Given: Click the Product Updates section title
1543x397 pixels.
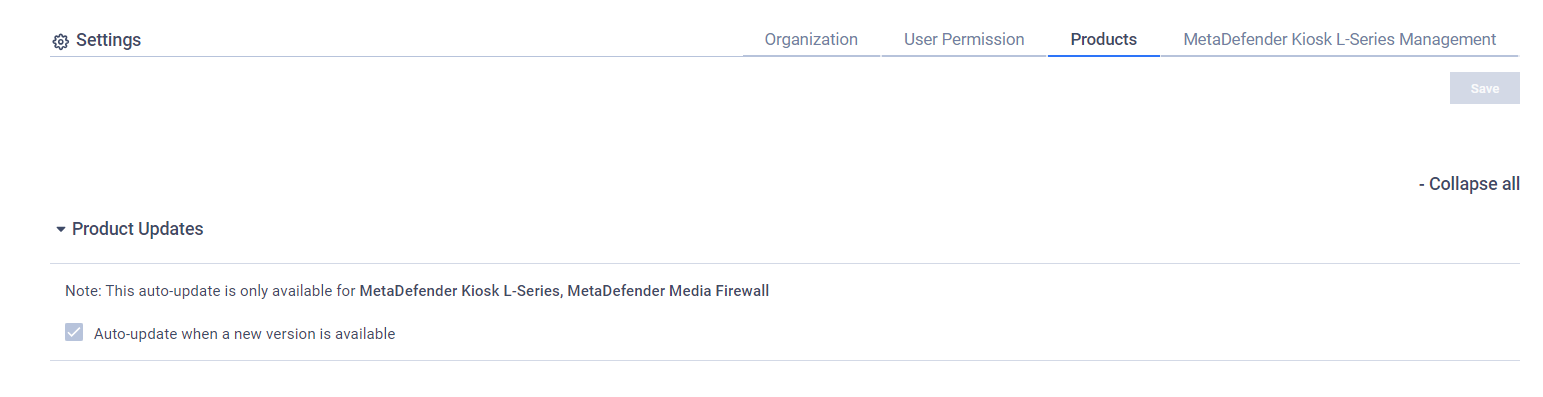Looking at the screenshot, I should coord(137,229).
